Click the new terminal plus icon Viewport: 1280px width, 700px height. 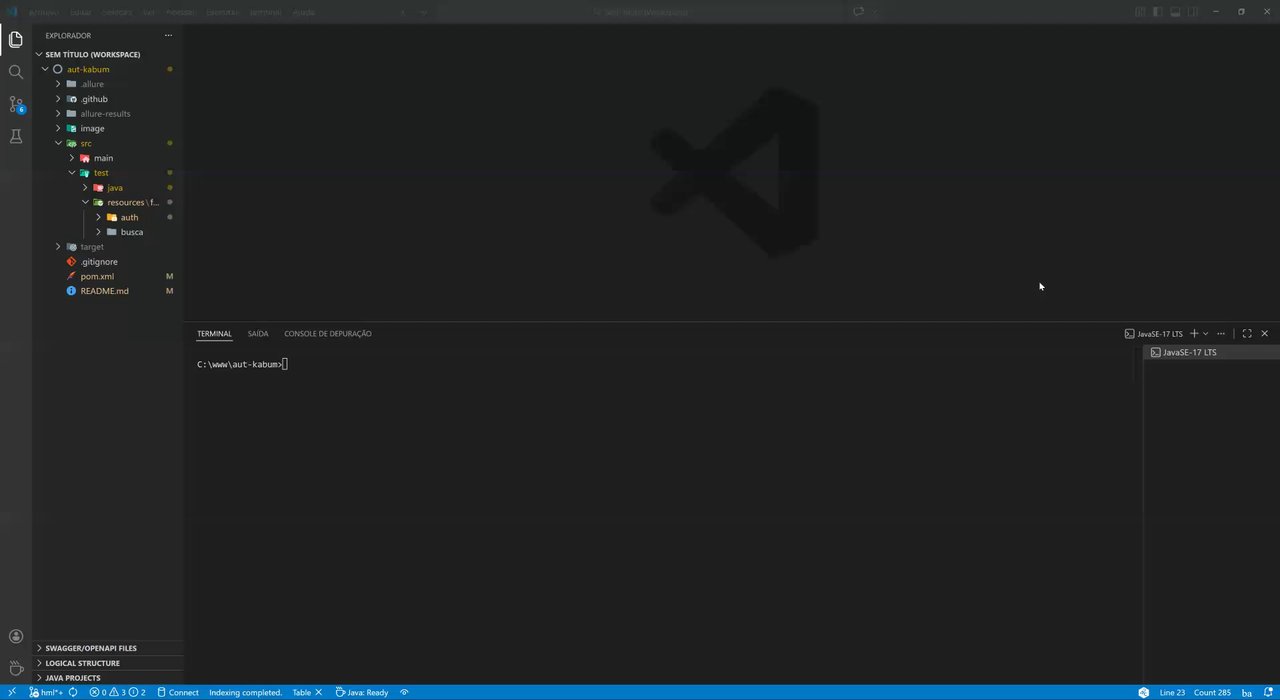click(1194, 333)
